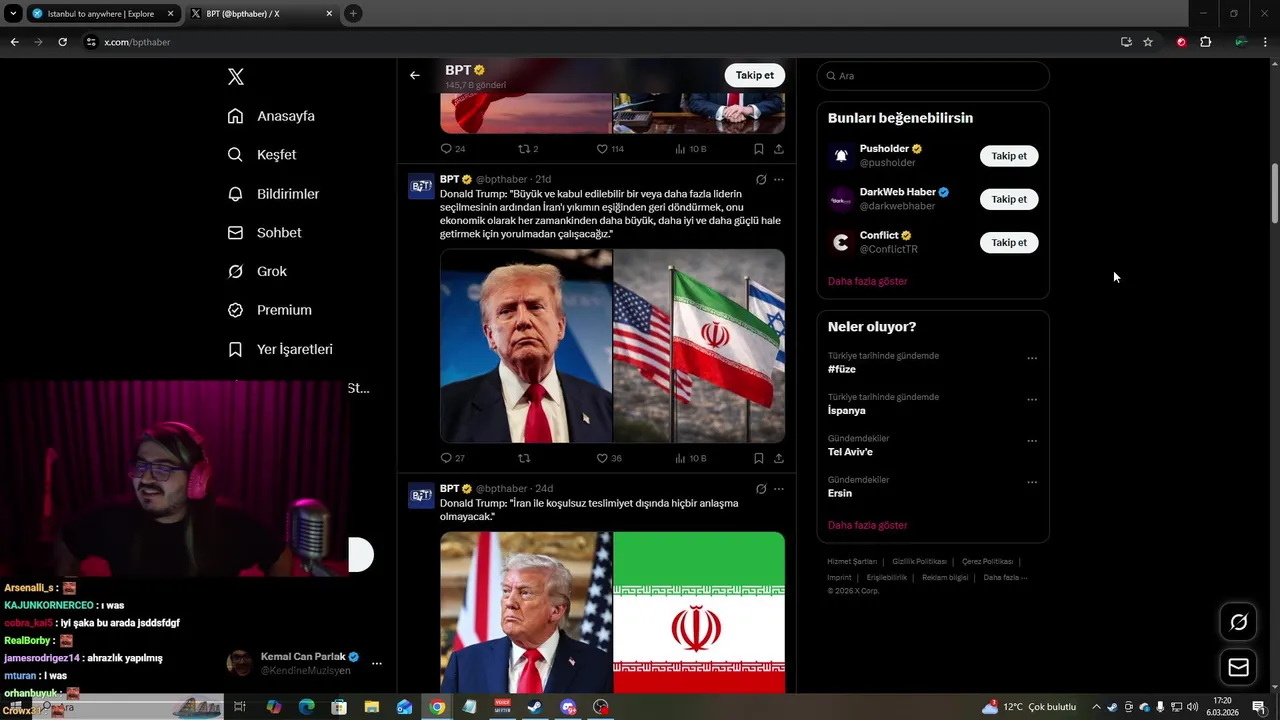Bookmark this page with the star icon

pyautogui.click(x=1148, y=42)
